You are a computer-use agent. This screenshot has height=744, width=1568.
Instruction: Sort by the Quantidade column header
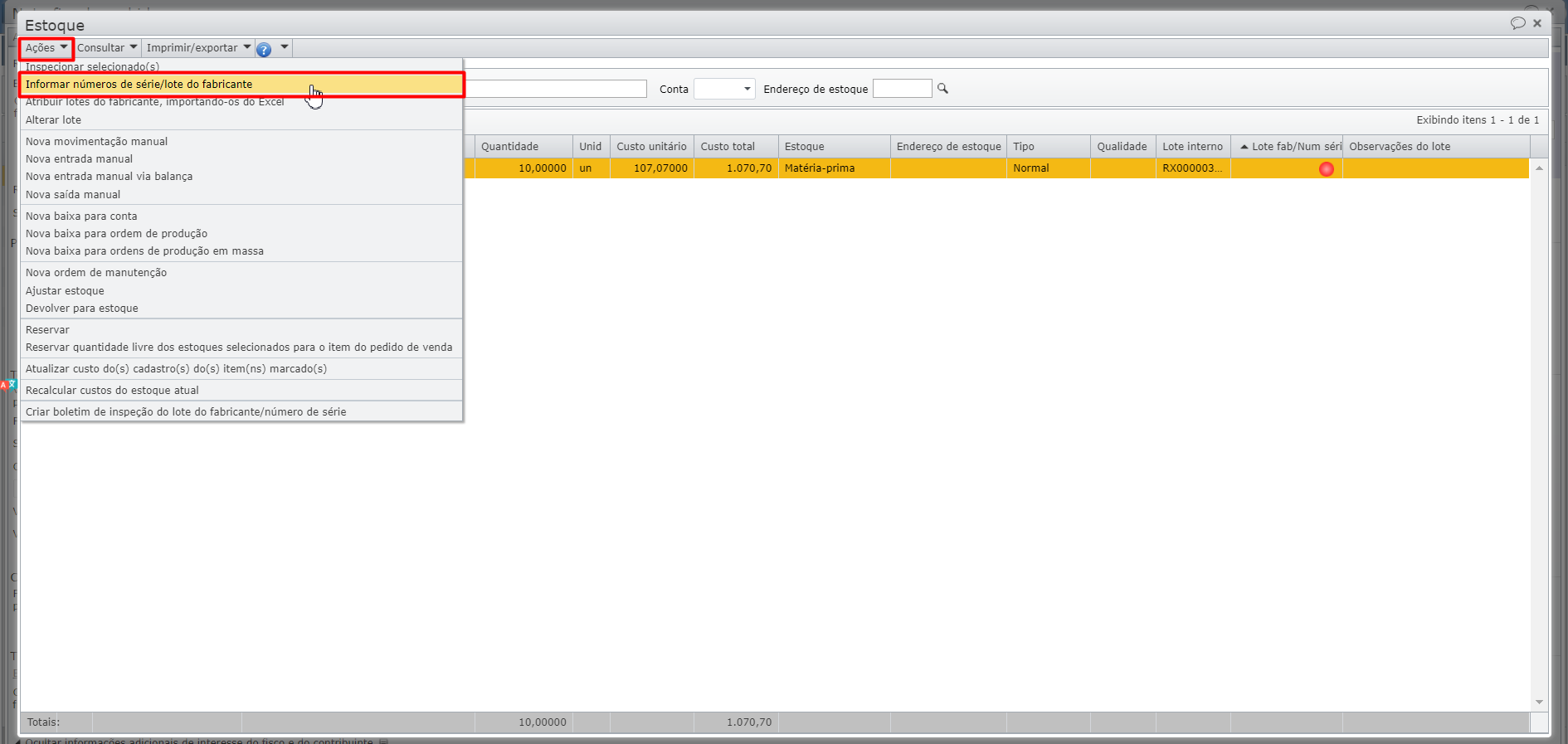pos(523,147)
